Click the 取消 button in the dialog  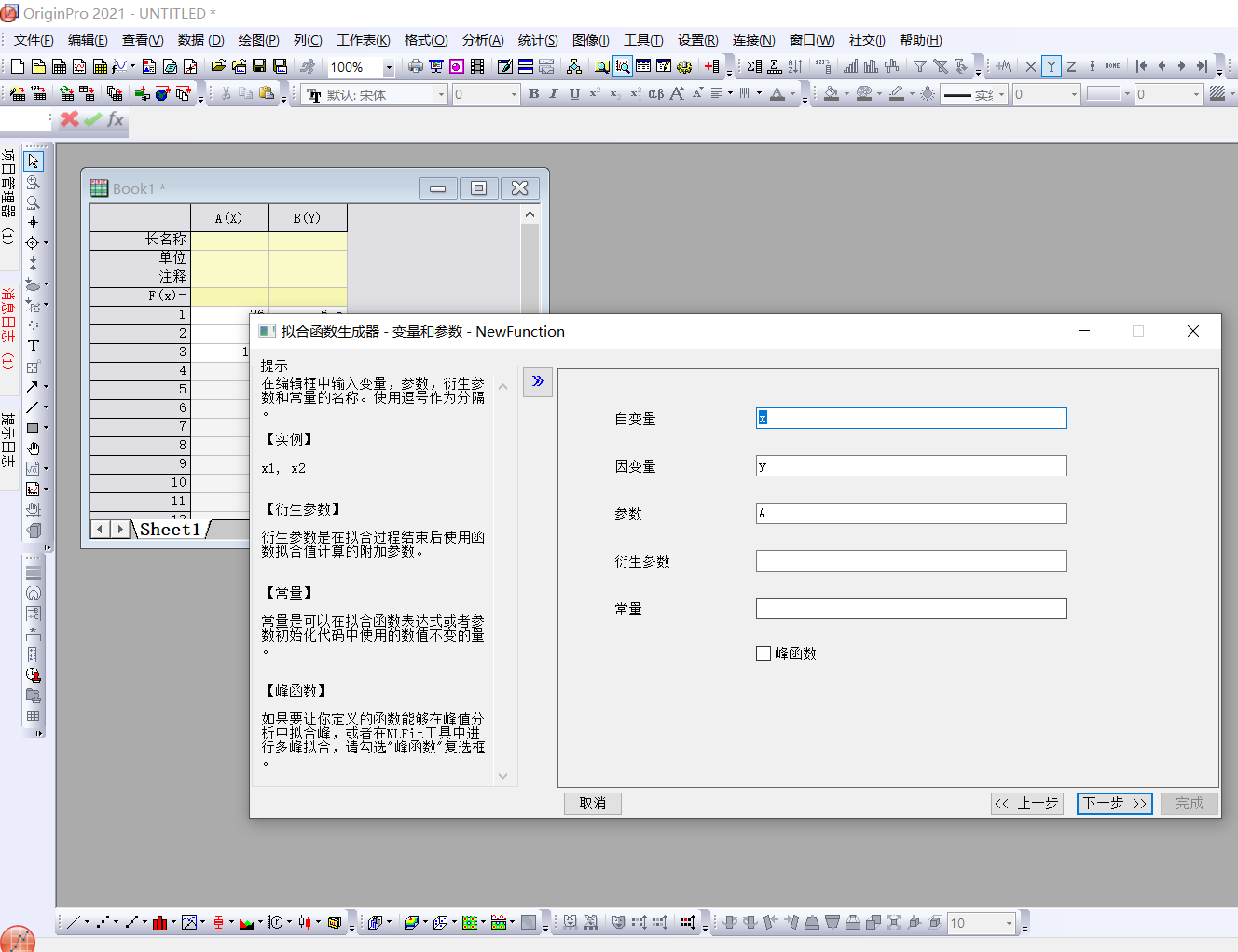pos(593,803)
